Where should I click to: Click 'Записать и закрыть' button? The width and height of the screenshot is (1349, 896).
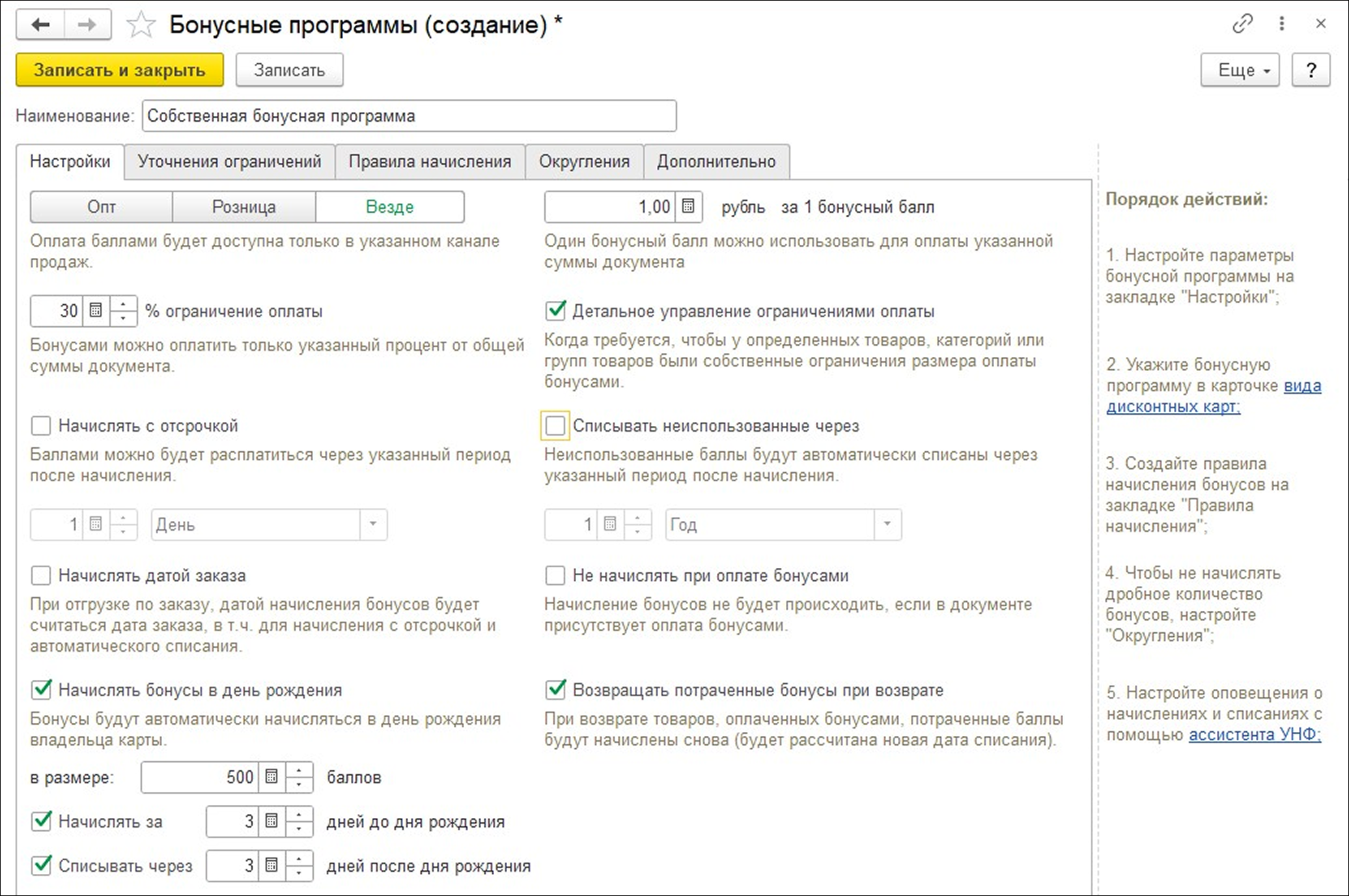point(119,70)
